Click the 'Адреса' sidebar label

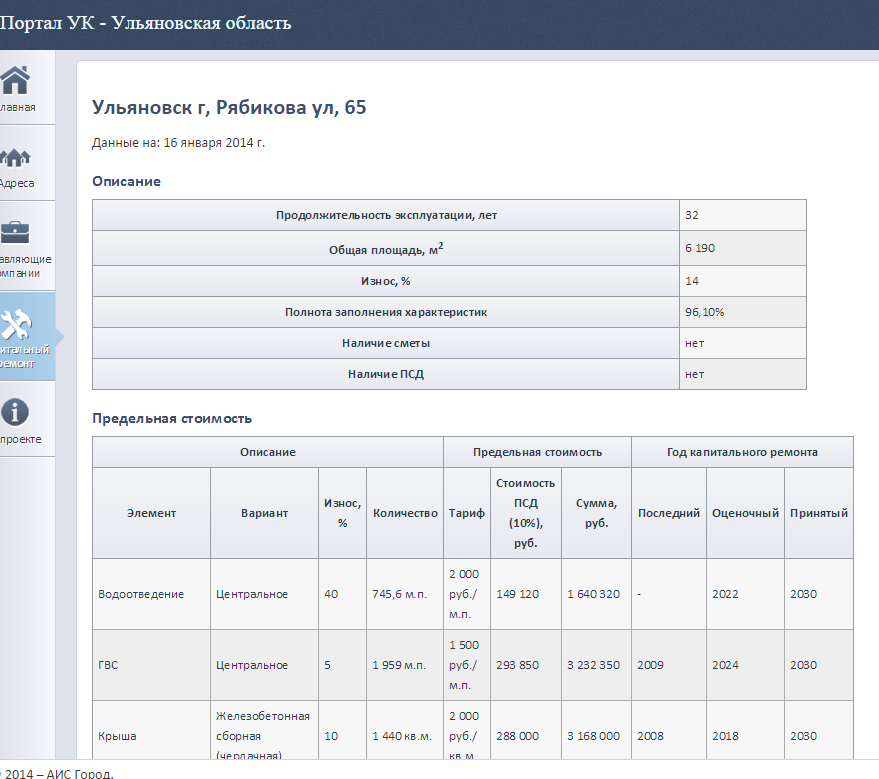(x=17, y=183)
